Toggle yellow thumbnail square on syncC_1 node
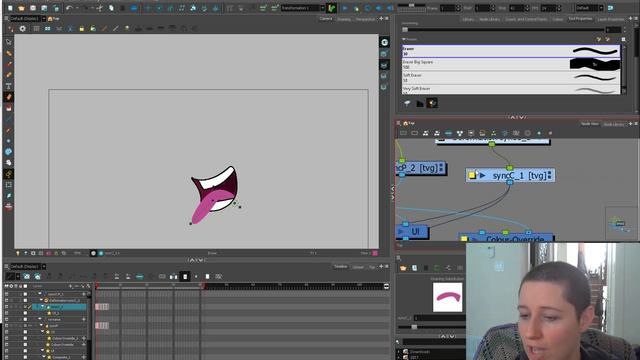Screen dimensions: 640x360 472,176
